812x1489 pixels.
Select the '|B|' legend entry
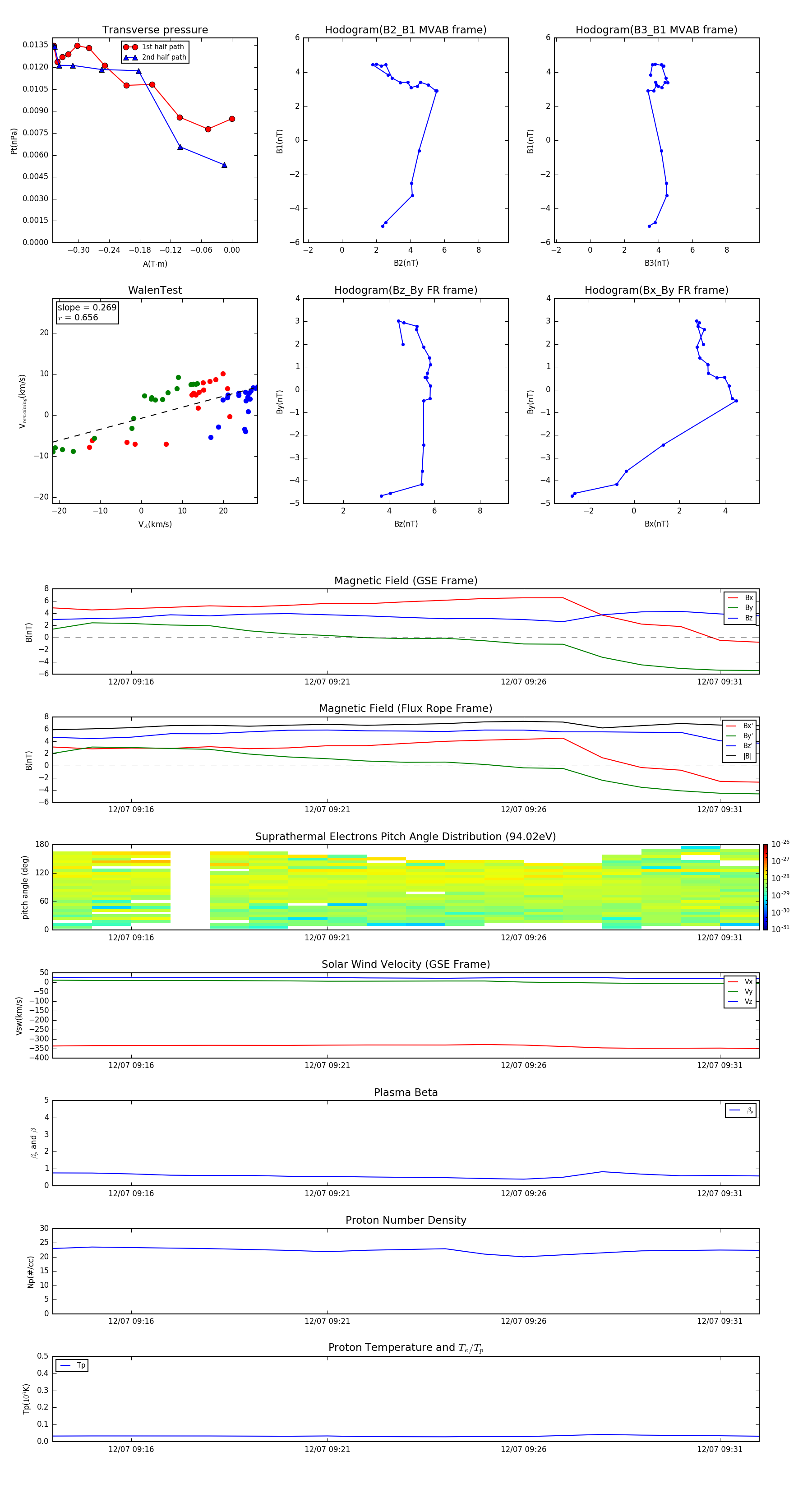tap(740, 756)
